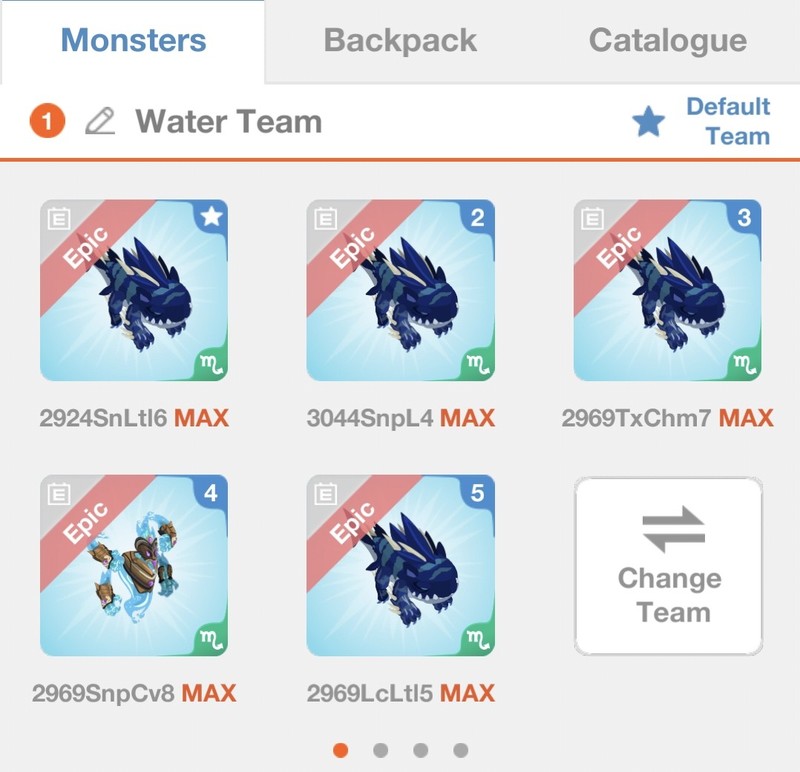This screenshot has height=772, width=800.
Task: Click the swap arrows icon in Change Team
Action: click(673, 530)
